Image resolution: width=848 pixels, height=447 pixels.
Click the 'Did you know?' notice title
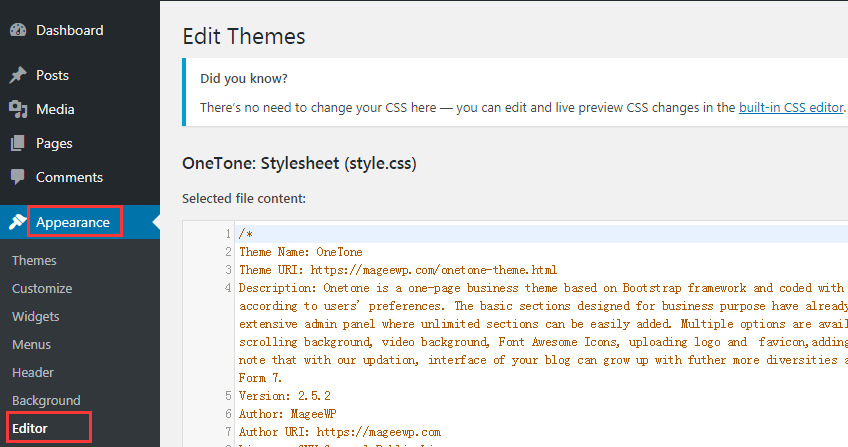tap(244, 79)
